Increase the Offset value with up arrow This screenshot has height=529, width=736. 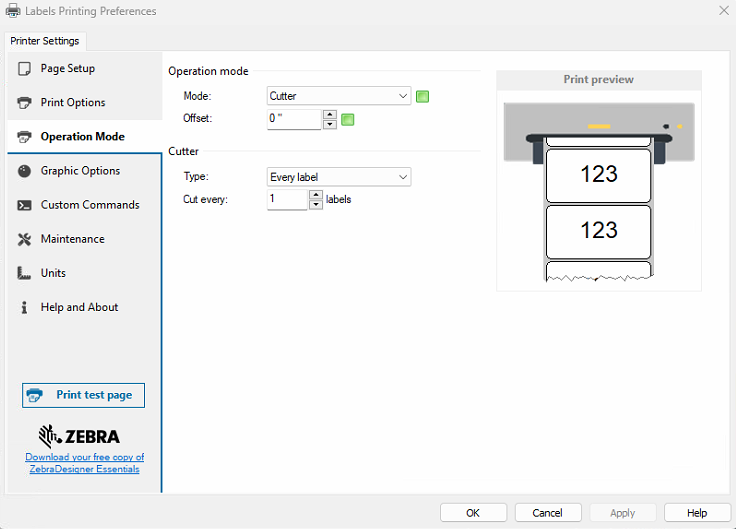(x=330, y=115)
